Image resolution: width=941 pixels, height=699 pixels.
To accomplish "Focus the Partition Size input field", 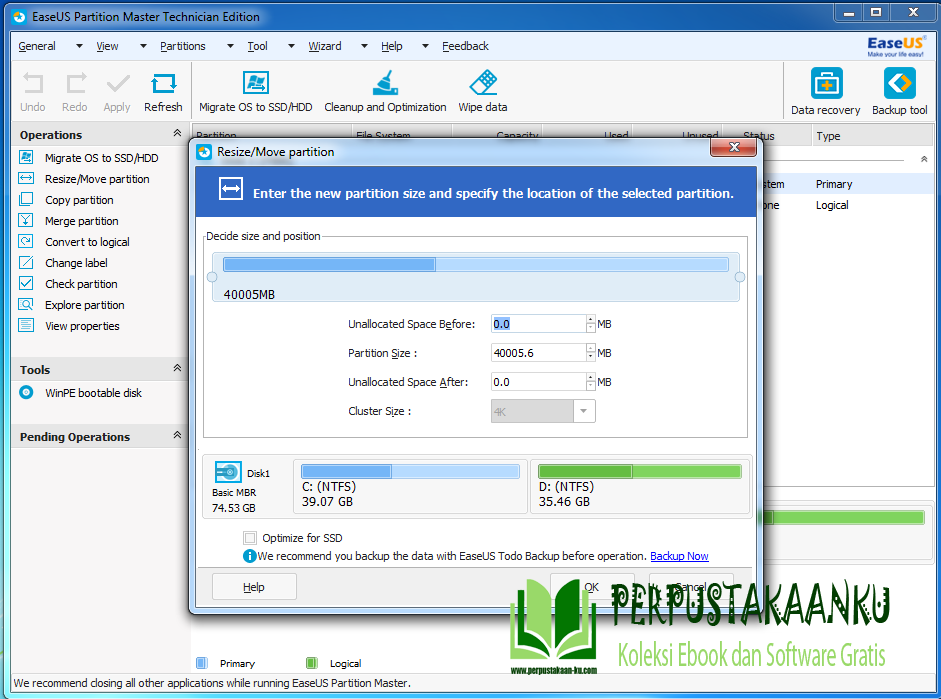I will 538,353.
